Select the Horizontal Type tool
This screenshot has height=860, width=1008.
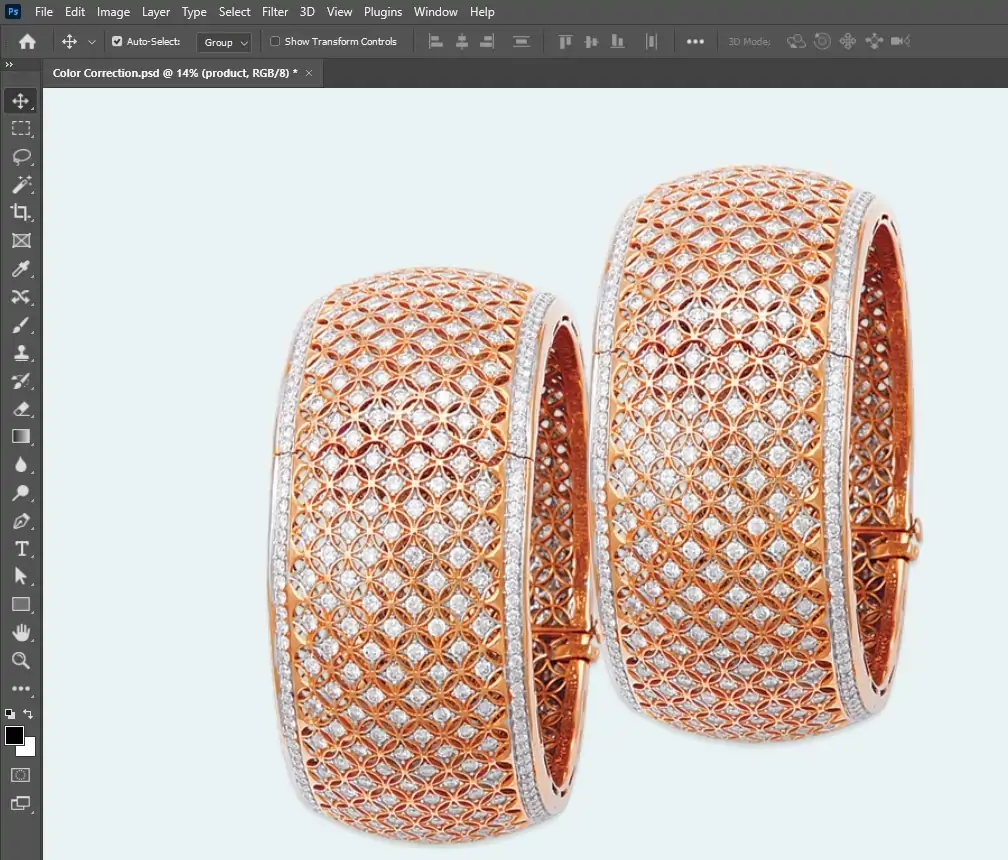[x=21, y=549]
